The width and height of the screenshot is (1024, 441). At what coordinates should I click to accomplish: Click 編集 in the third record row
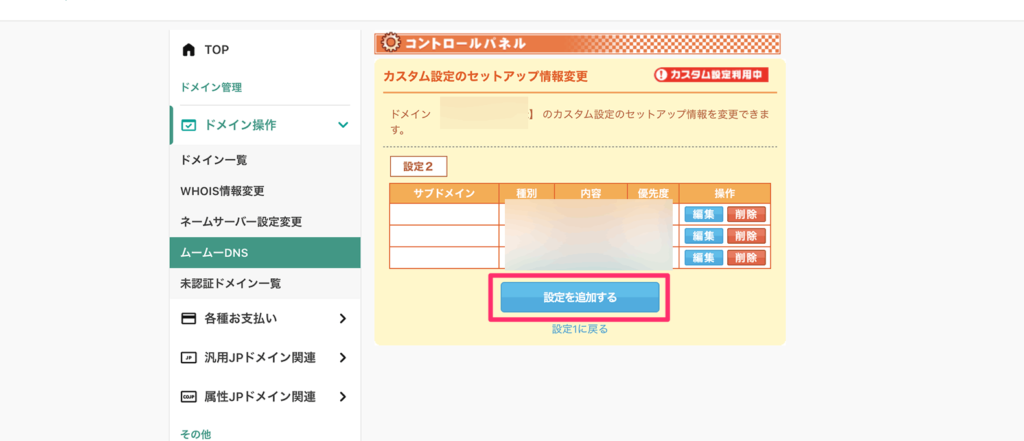point(703,257)
